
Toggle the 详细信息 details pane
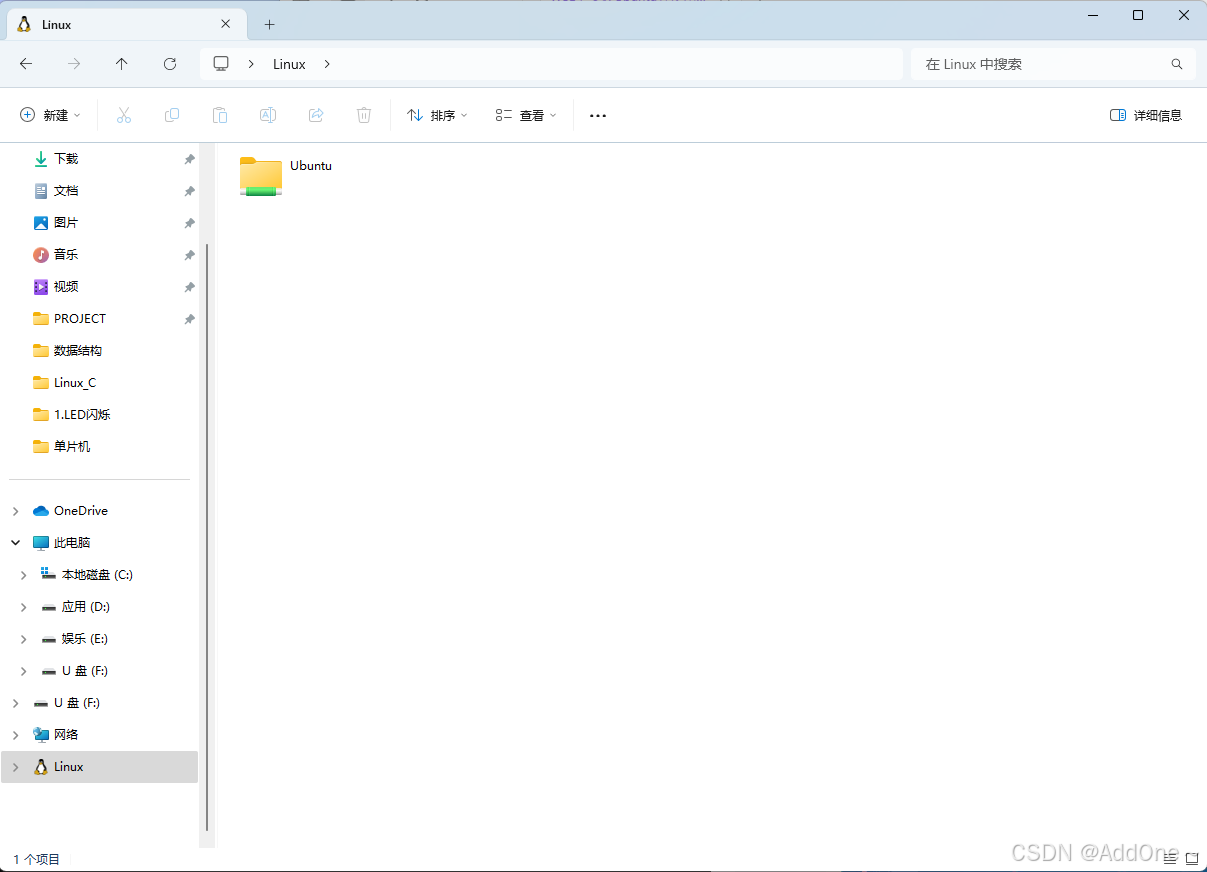1146,115
